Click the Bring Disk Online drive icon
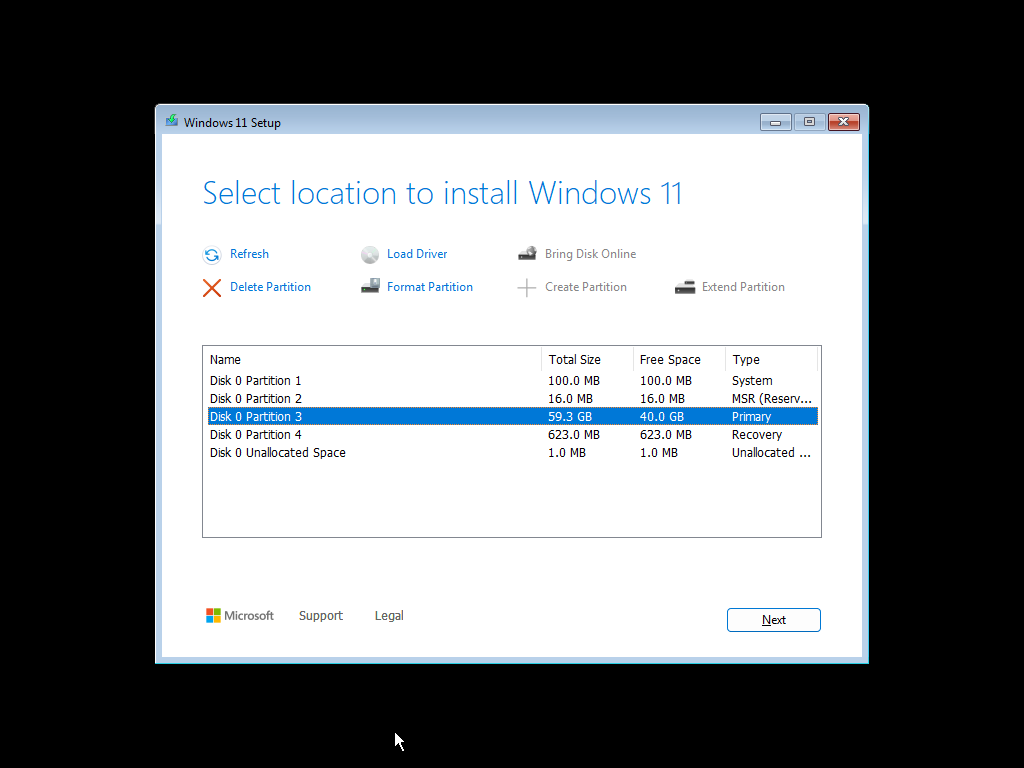 pos(528,253)
